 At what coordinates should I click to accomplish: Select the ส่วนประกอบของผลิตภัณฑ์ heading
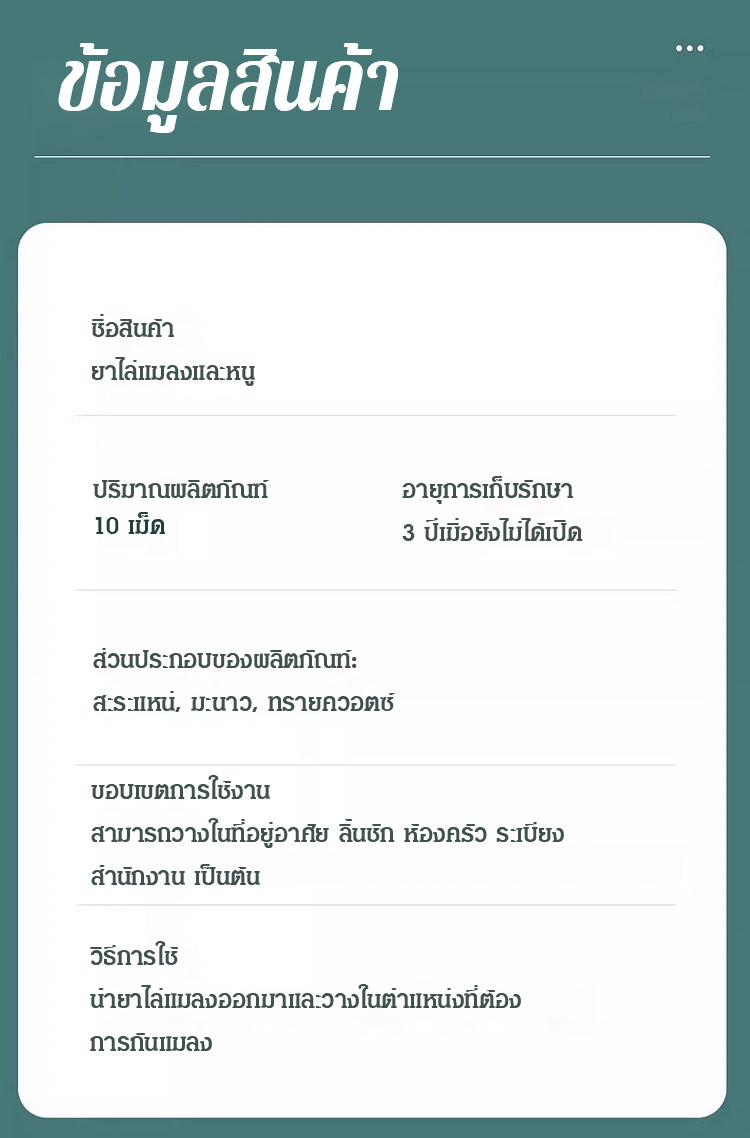225,660
